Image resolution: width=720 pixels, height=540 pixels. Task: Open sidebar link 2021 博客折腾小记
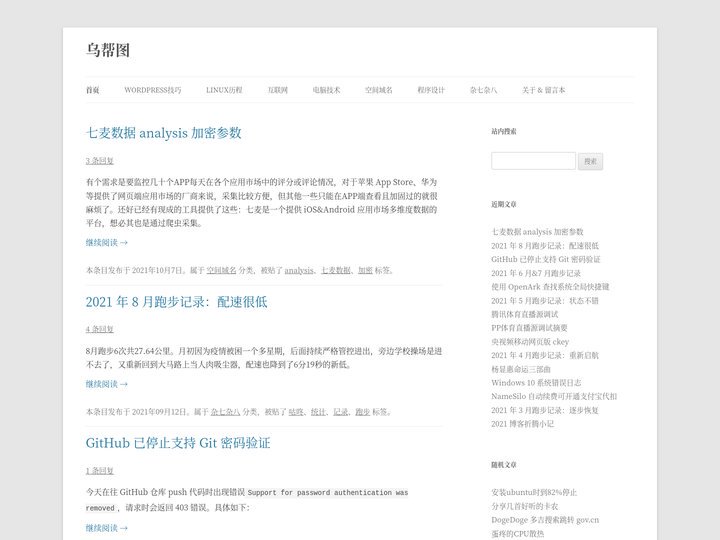(x=523, y=424)
